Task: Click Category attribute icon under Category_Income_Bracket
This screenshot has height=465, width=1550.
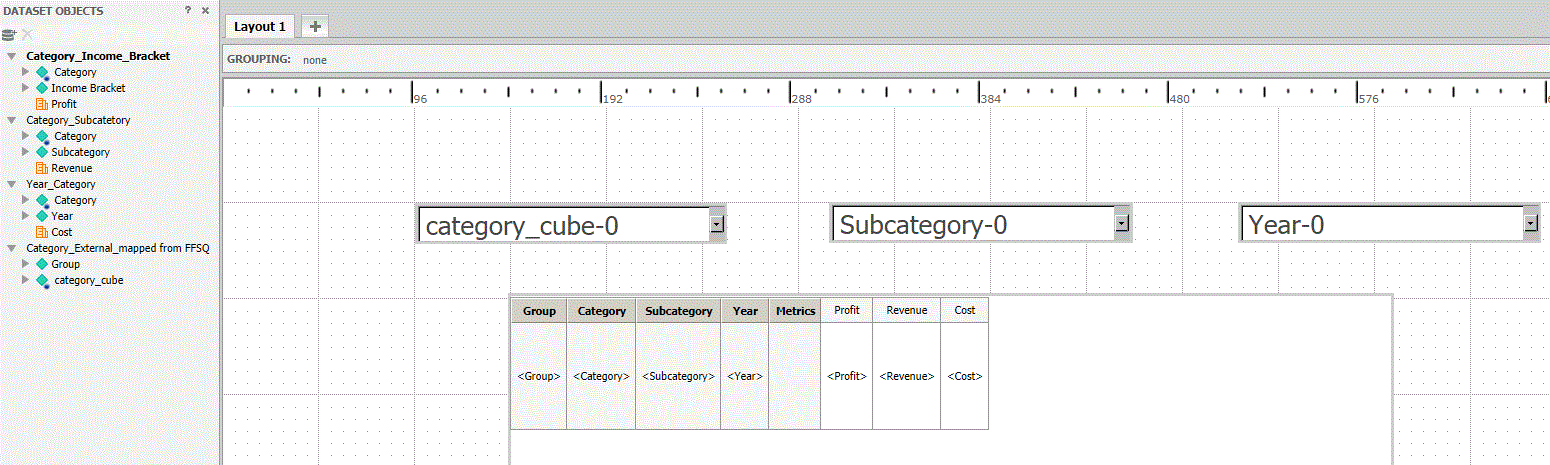Action: (43, 72)
